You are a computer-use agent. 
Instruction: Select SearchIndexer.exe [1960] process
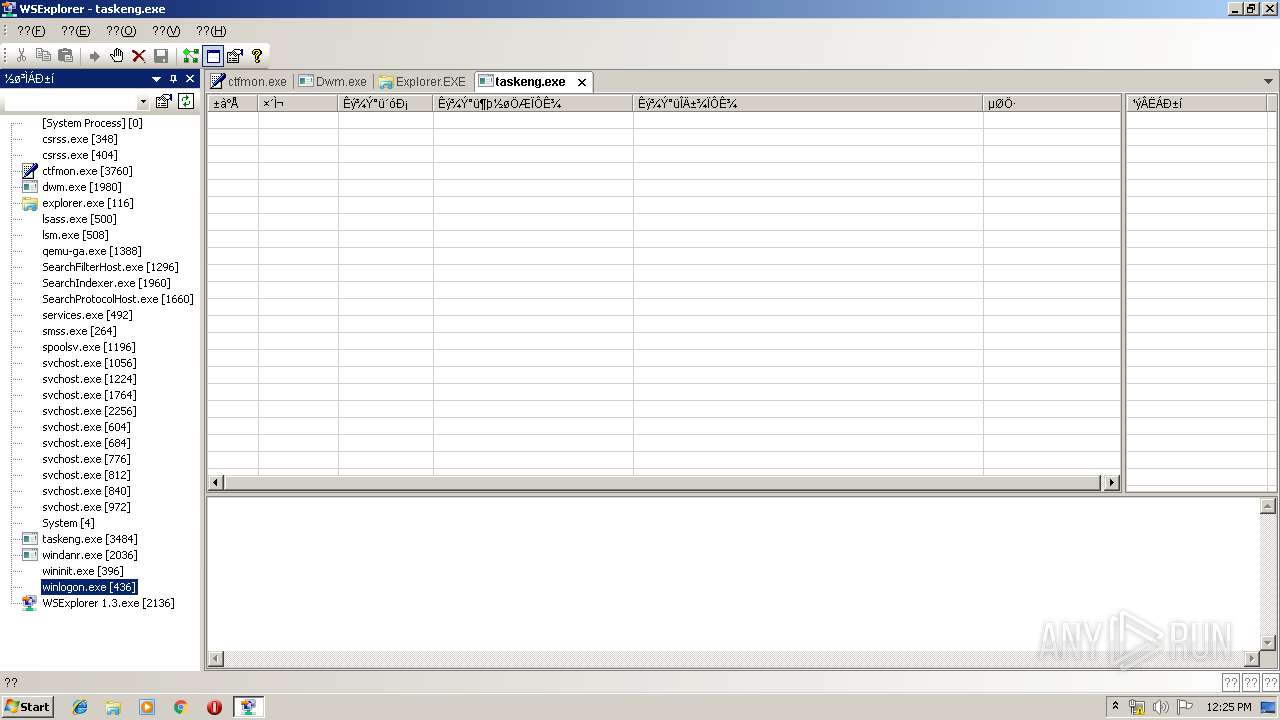click(x=106, y=283)
